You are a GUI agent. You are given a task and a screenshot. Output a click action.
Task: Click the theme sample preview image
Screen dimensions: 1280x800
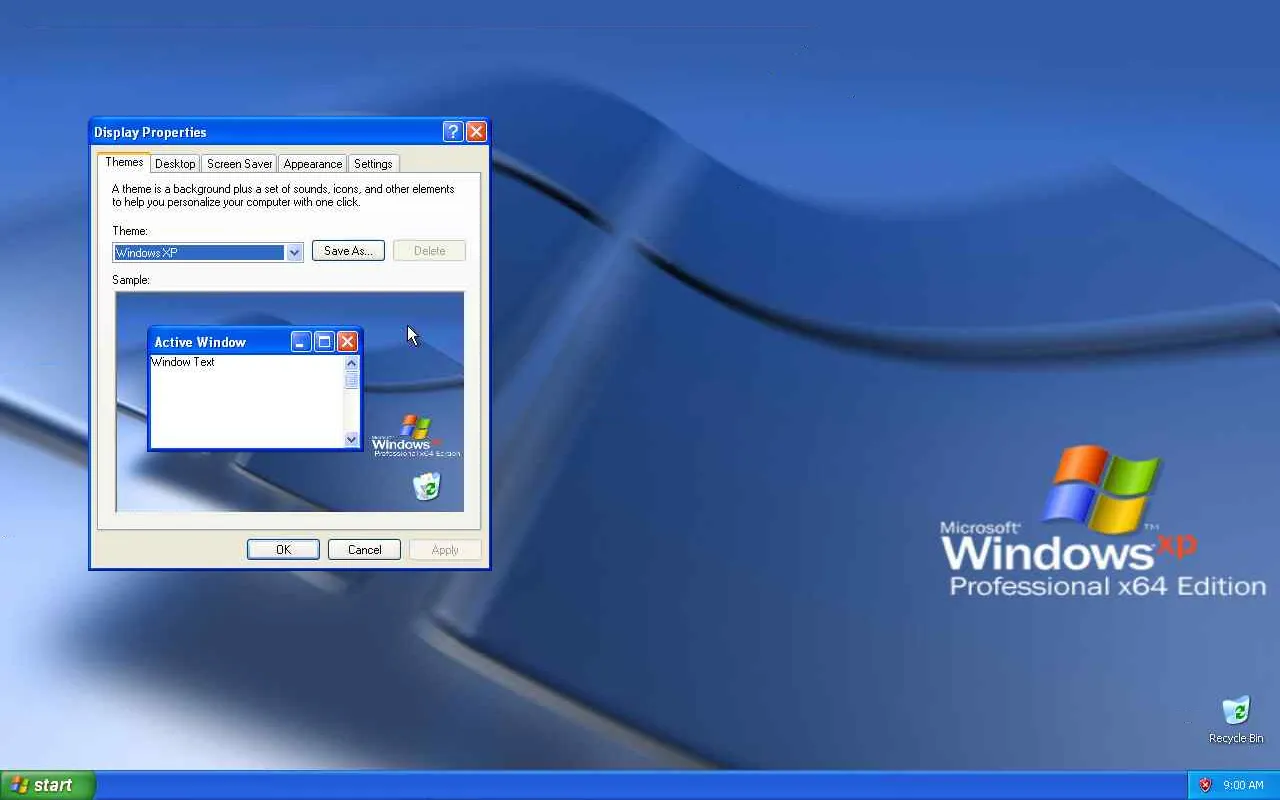(290, 402)
